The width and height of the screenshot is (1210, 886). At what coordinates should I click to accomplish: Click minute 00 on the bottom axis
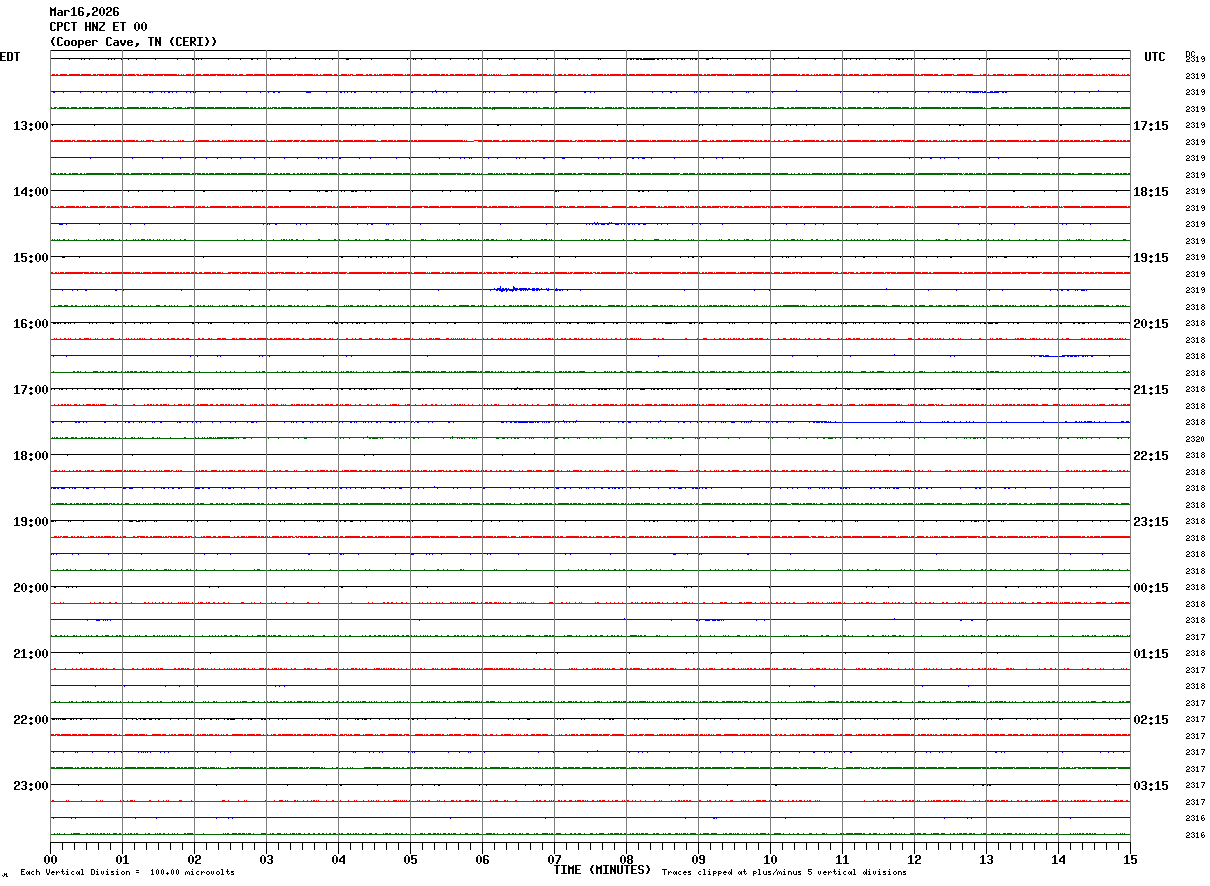51,859
